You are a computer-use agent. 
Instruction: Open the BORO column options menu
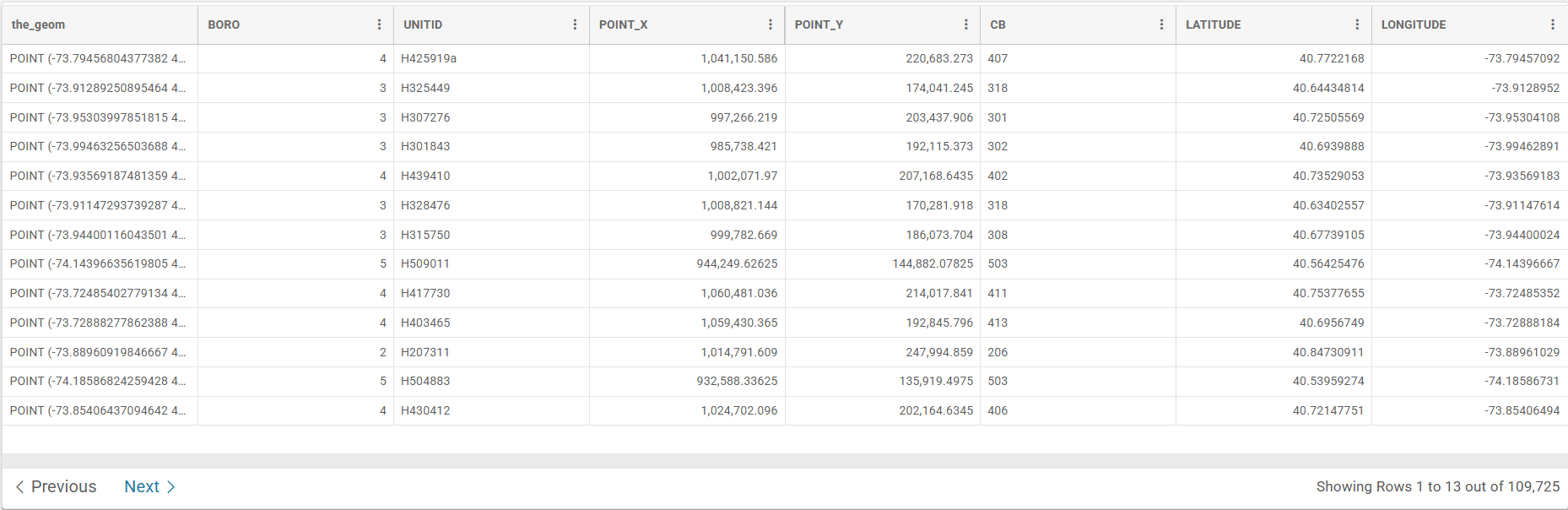click(x=379, y=24)
